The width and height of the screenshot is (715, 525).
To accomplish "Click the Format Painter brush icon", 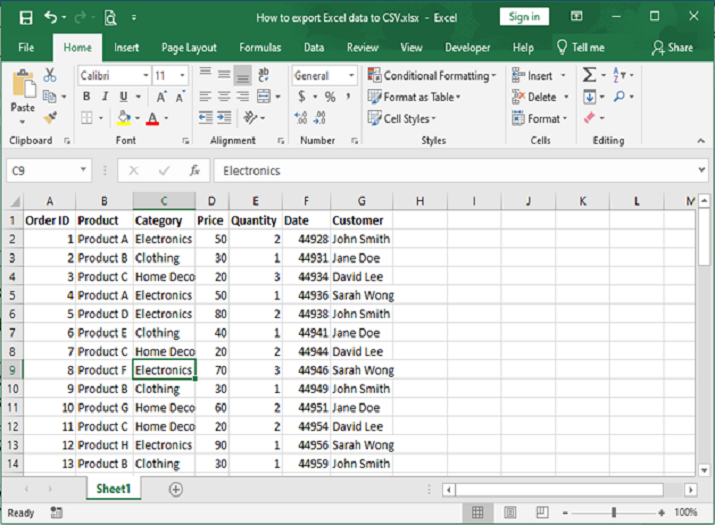I will pos(49,118).
